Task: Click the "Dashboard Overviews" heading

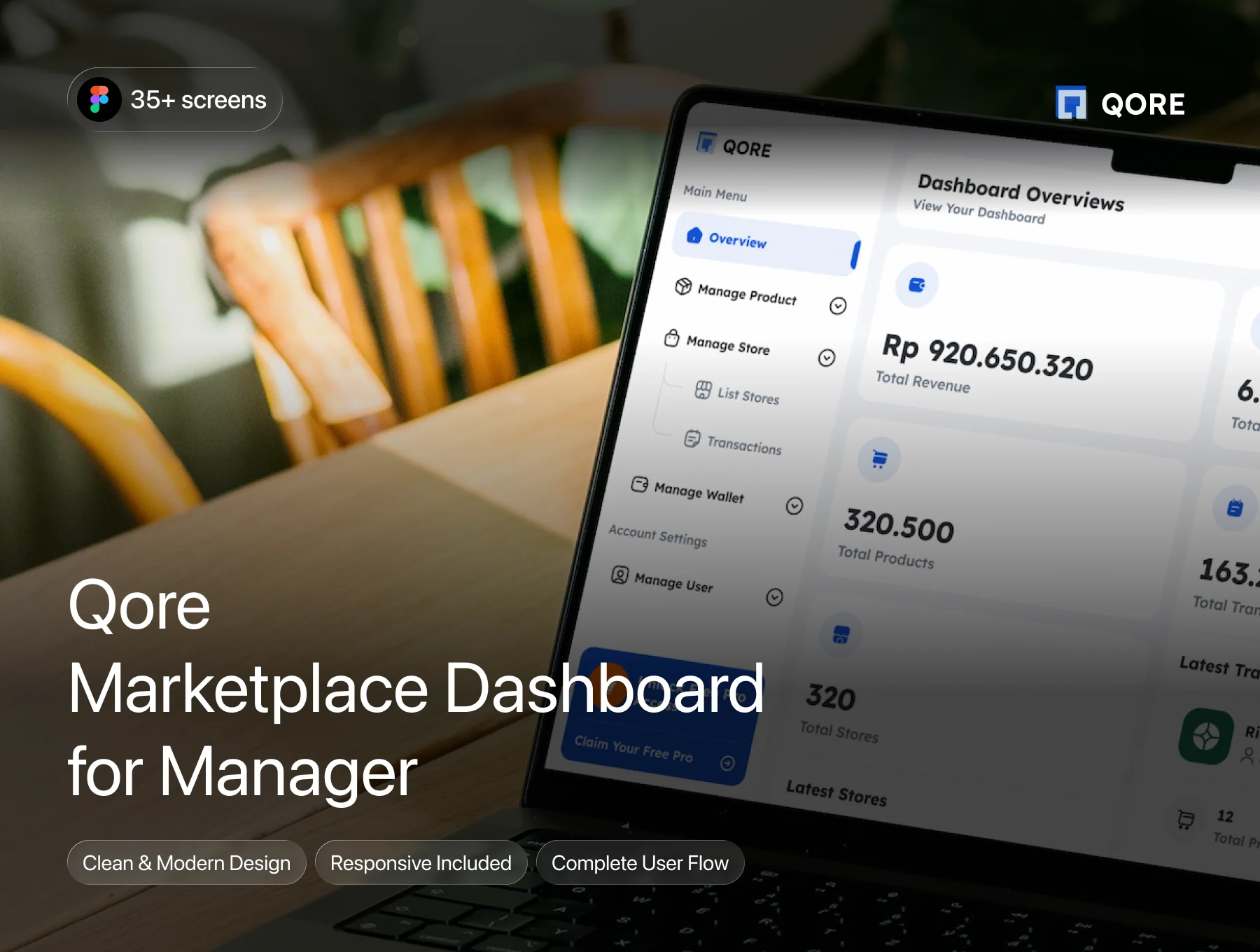Action: (x=1021, y=192)
